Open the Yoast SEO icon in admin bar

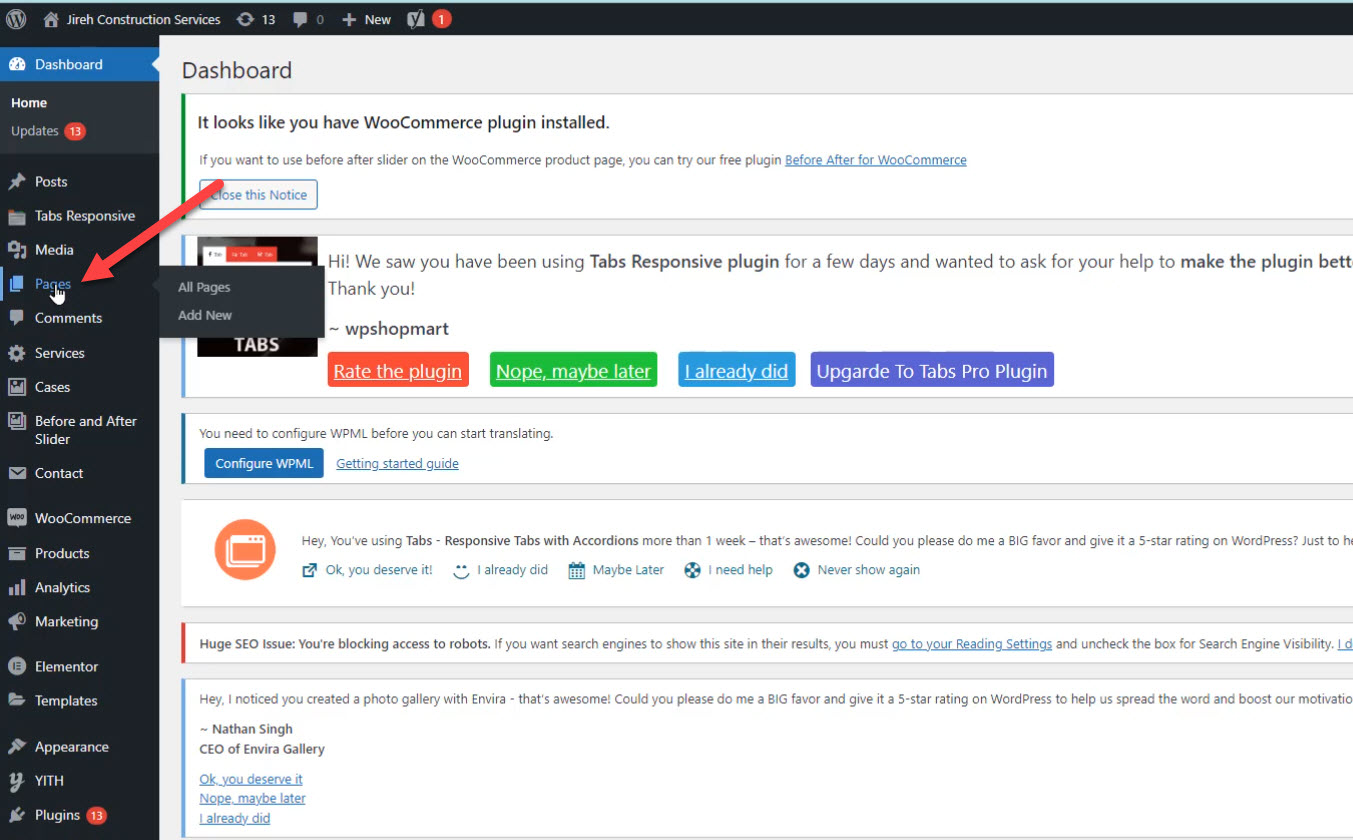click(x=416, y=19)
